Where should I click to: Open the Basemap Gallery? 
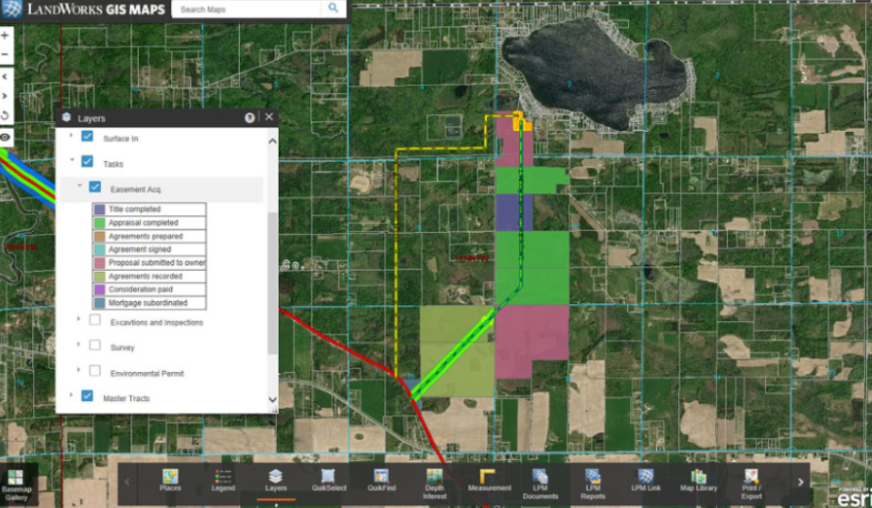[x=16, y=485]
